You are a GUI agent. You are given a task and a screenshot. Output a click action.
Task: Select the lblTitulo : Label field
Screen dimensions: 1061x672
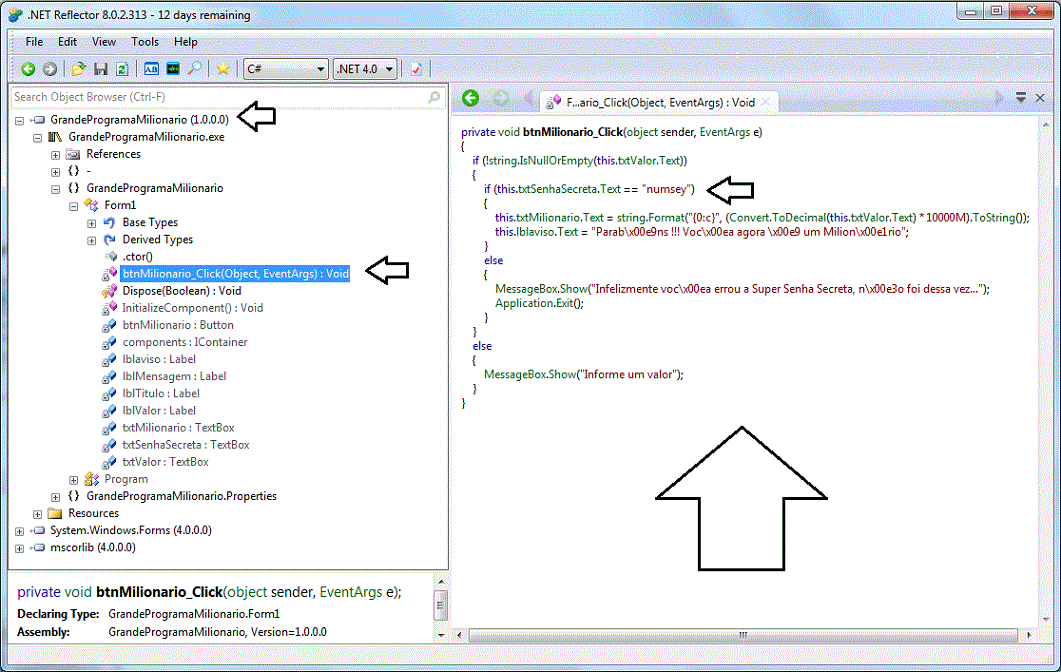[160, 393]
